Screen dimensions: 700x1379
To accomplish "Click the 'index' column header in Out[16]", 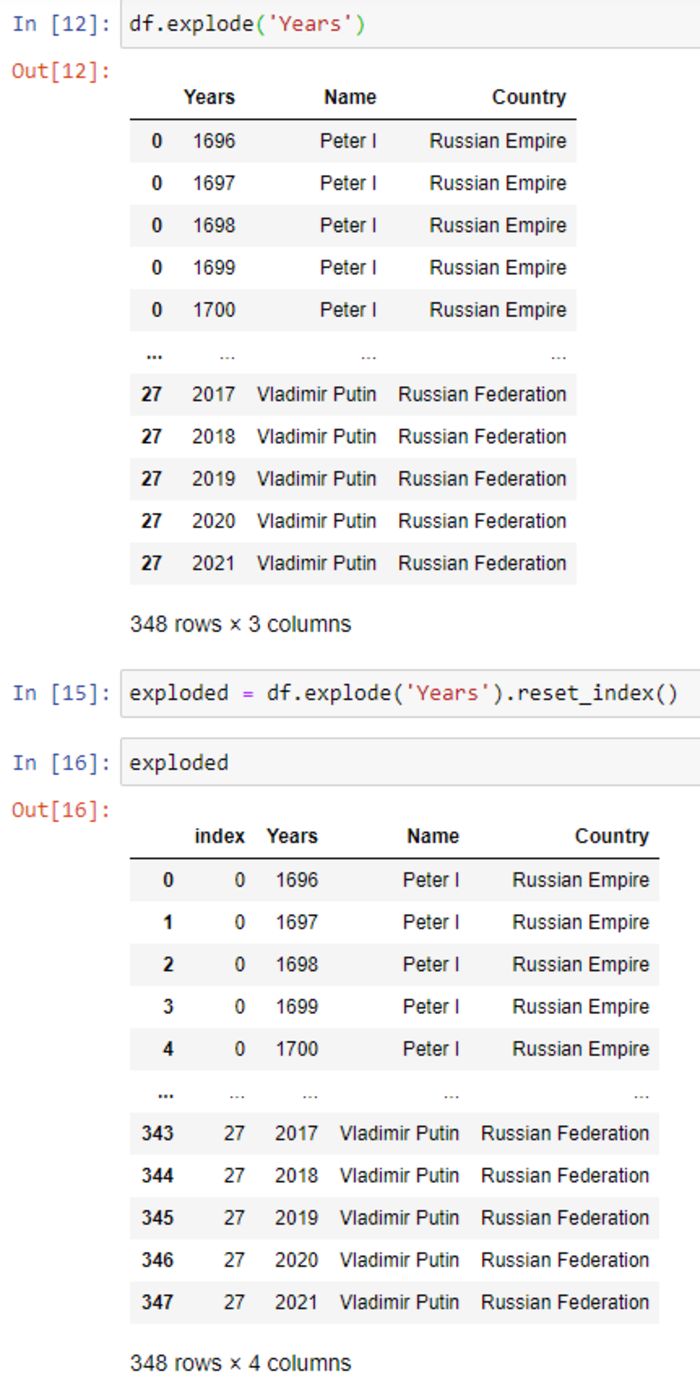I will coord(220,836).
